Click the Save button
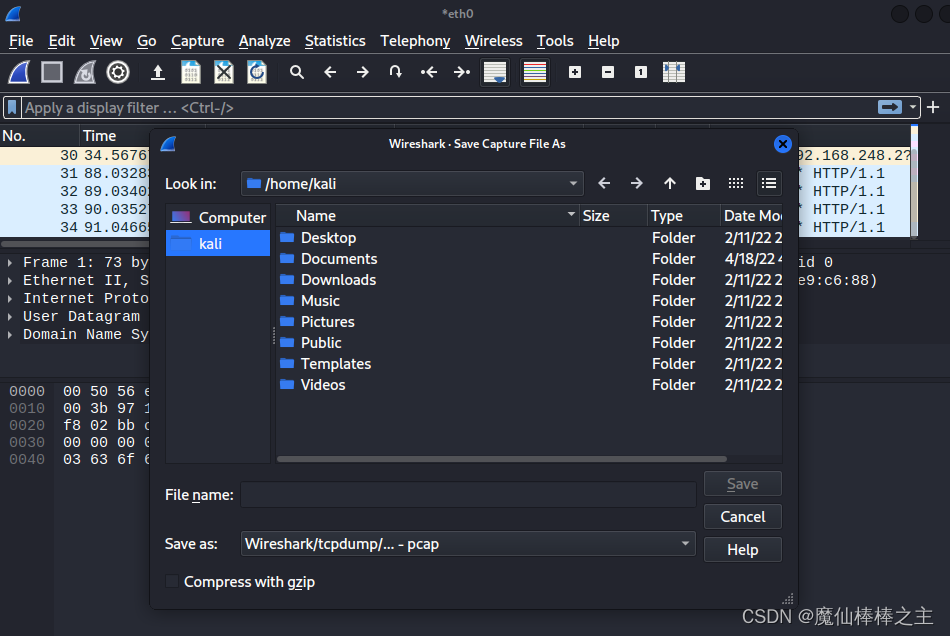 point(743,484)
